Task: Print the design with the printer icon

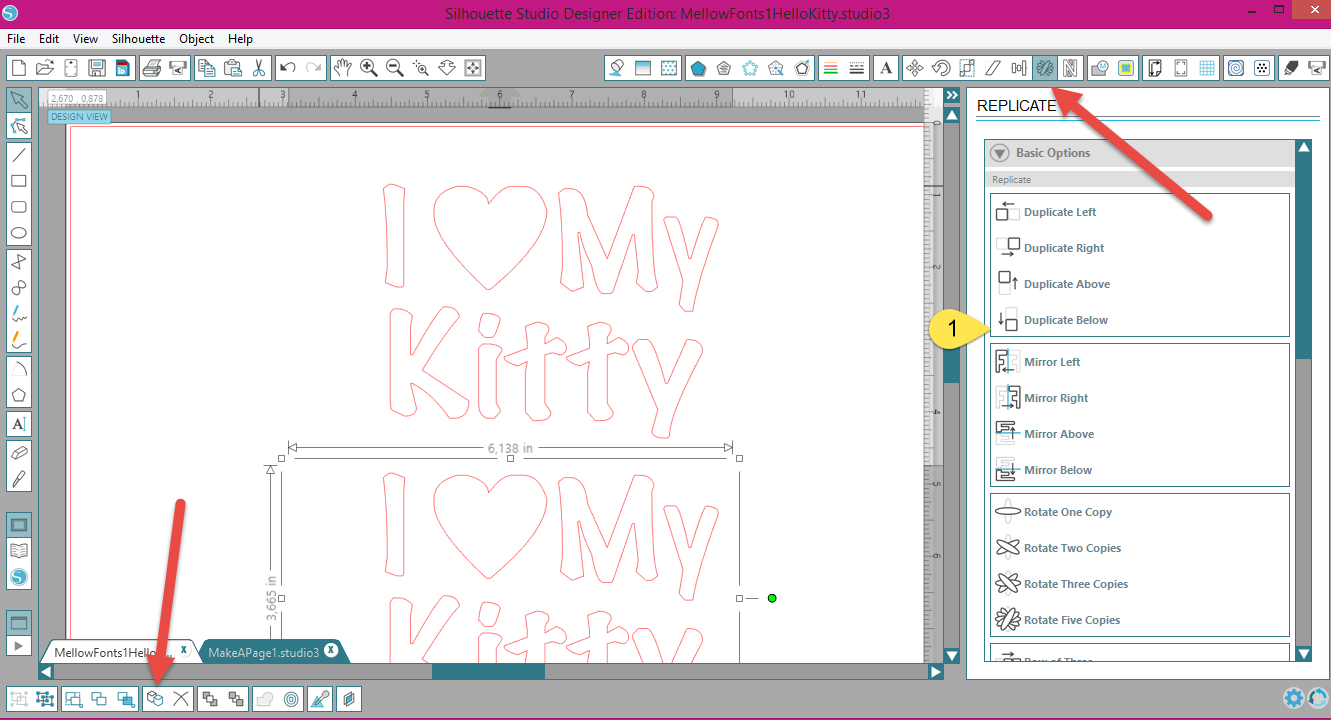Action: tap(151, 68)
